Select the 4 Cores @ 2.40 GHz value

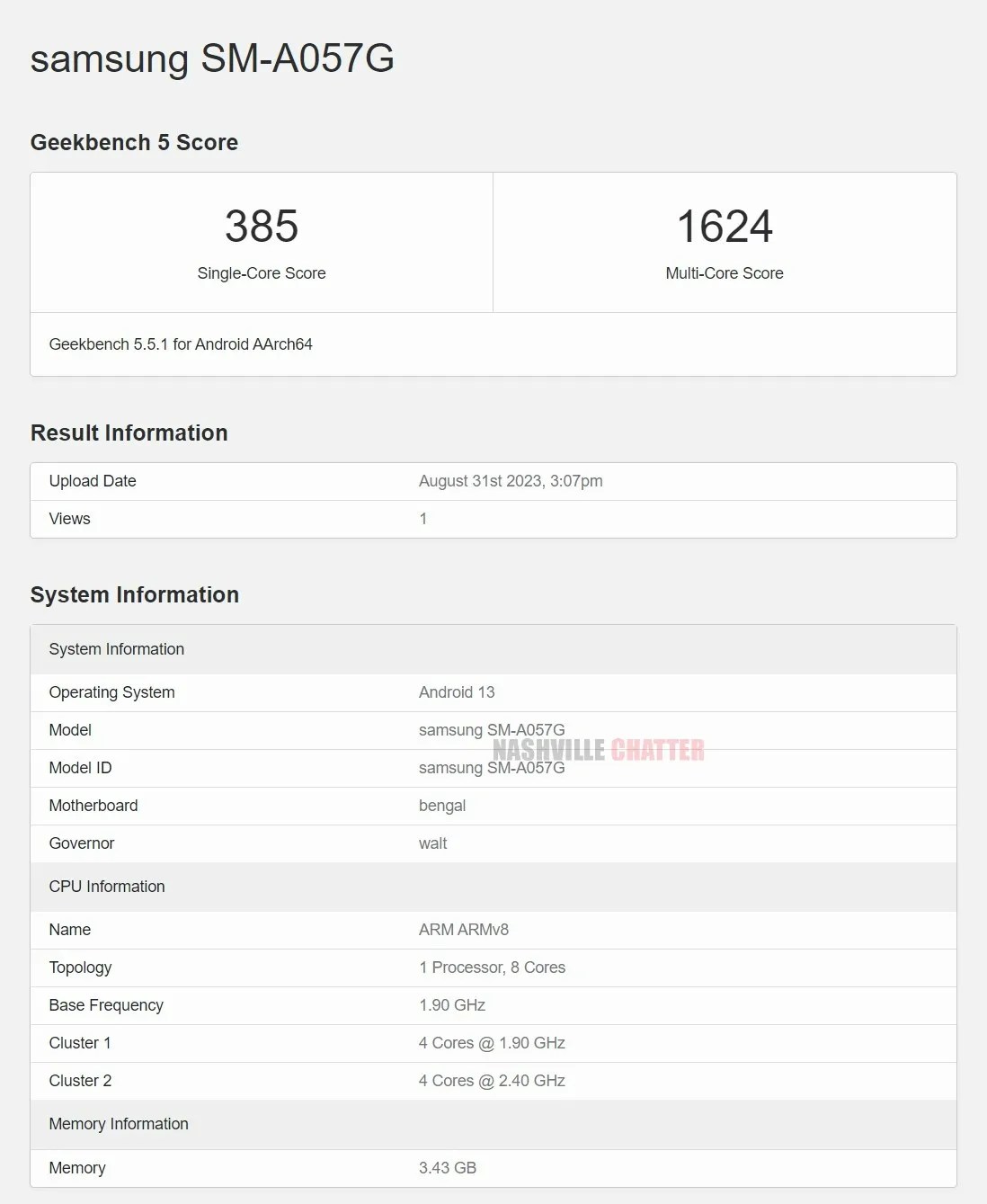[x=492, y=1081]
